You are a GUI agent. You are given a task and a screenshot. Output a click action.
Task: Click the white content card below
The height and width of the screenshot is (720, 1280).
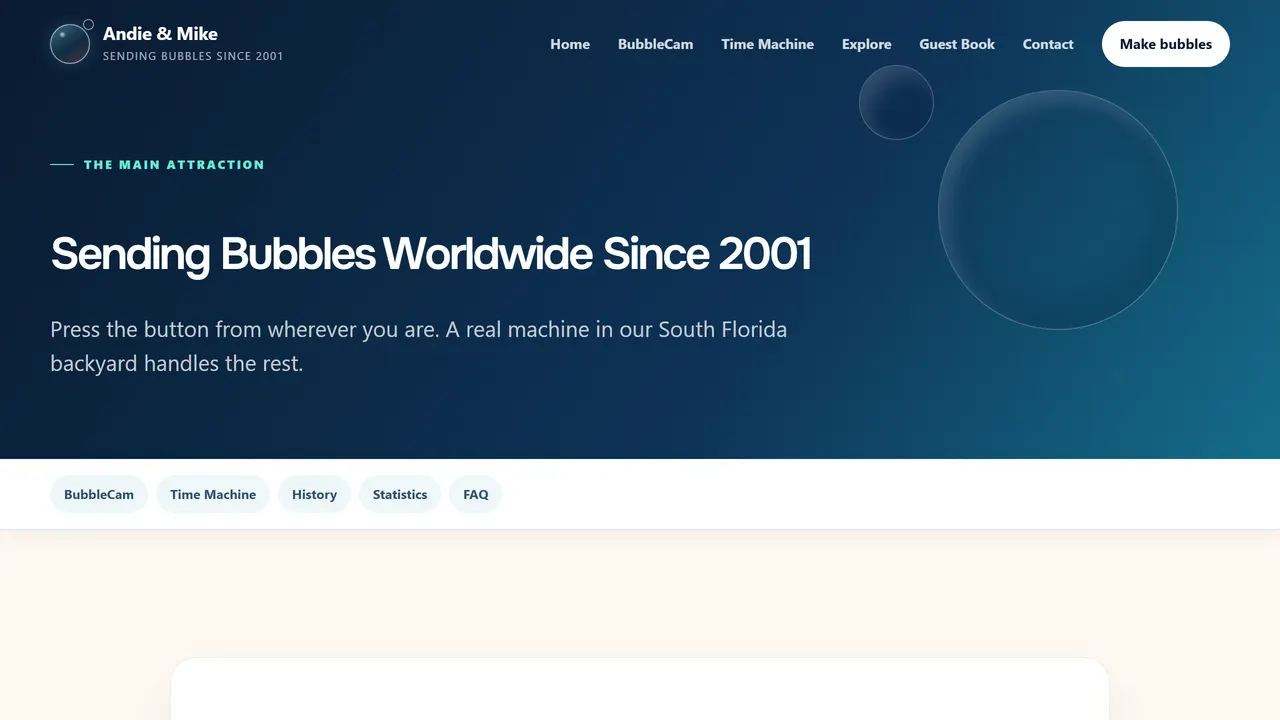(640, 689)
